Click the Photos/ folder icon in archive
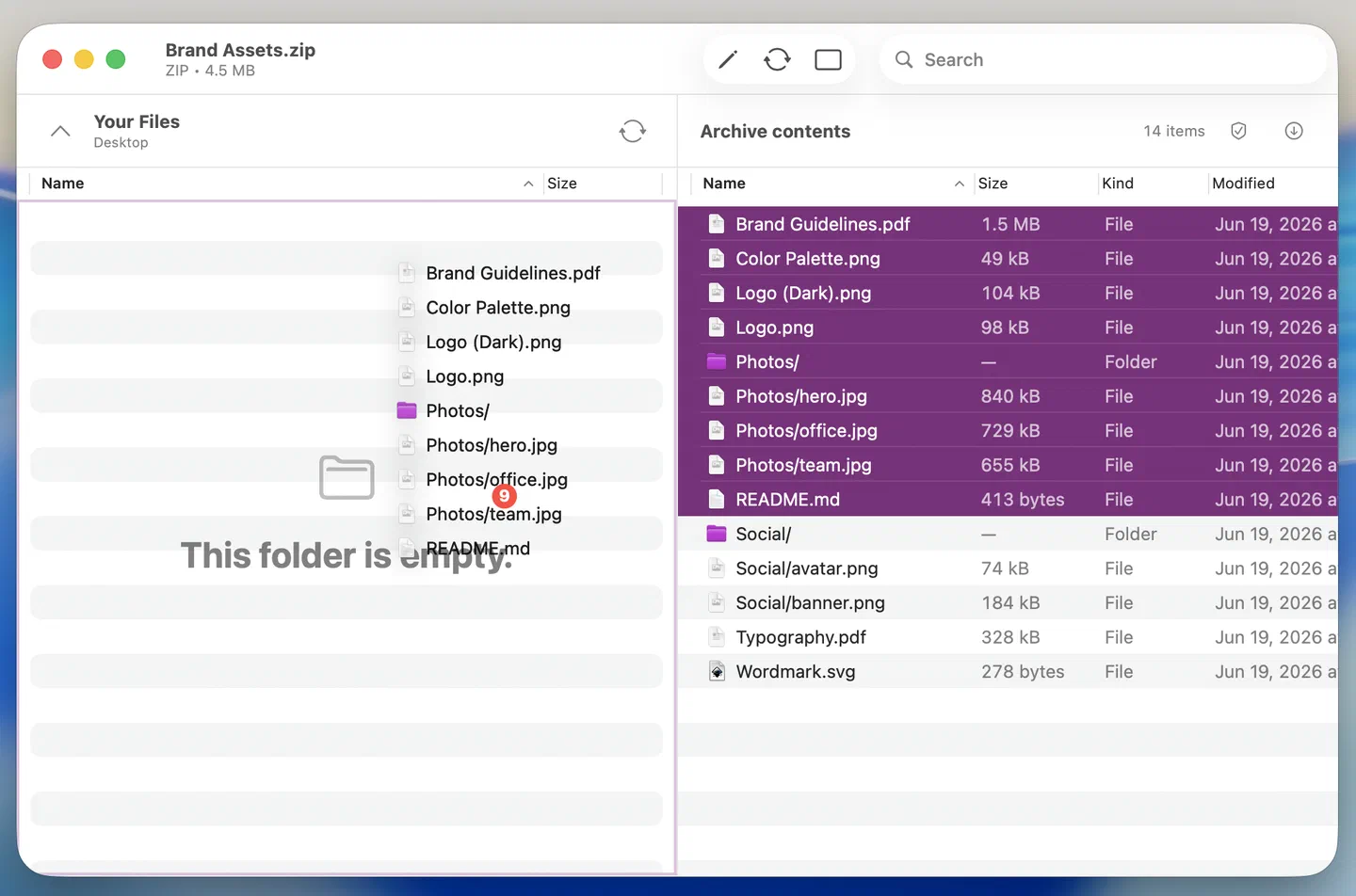The height and width of the screenshot is (896, 1356). pyautogui.click(x=717, y=361)
